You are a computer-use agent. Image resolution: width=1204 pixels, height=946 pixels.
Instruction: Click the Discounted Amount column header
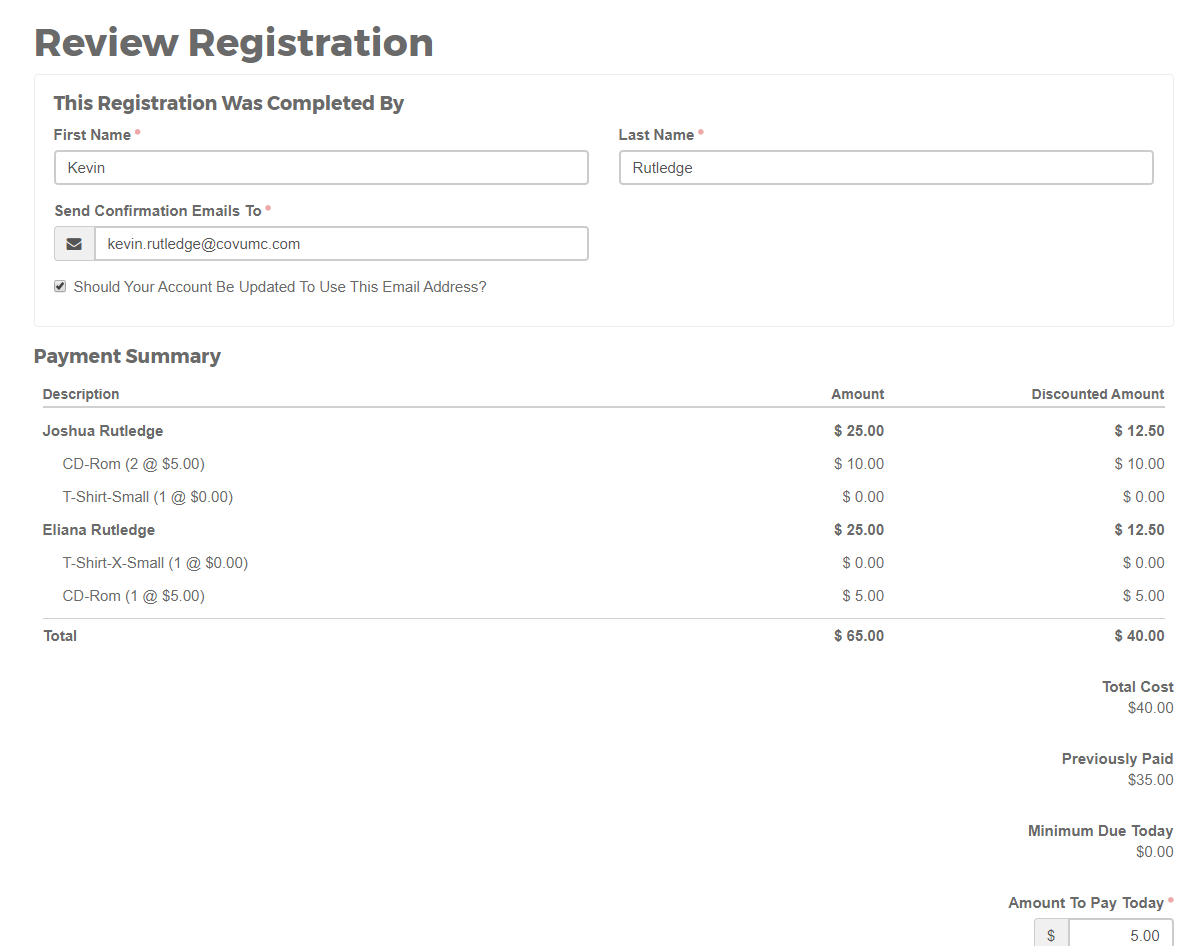(x=1097, y=393)
